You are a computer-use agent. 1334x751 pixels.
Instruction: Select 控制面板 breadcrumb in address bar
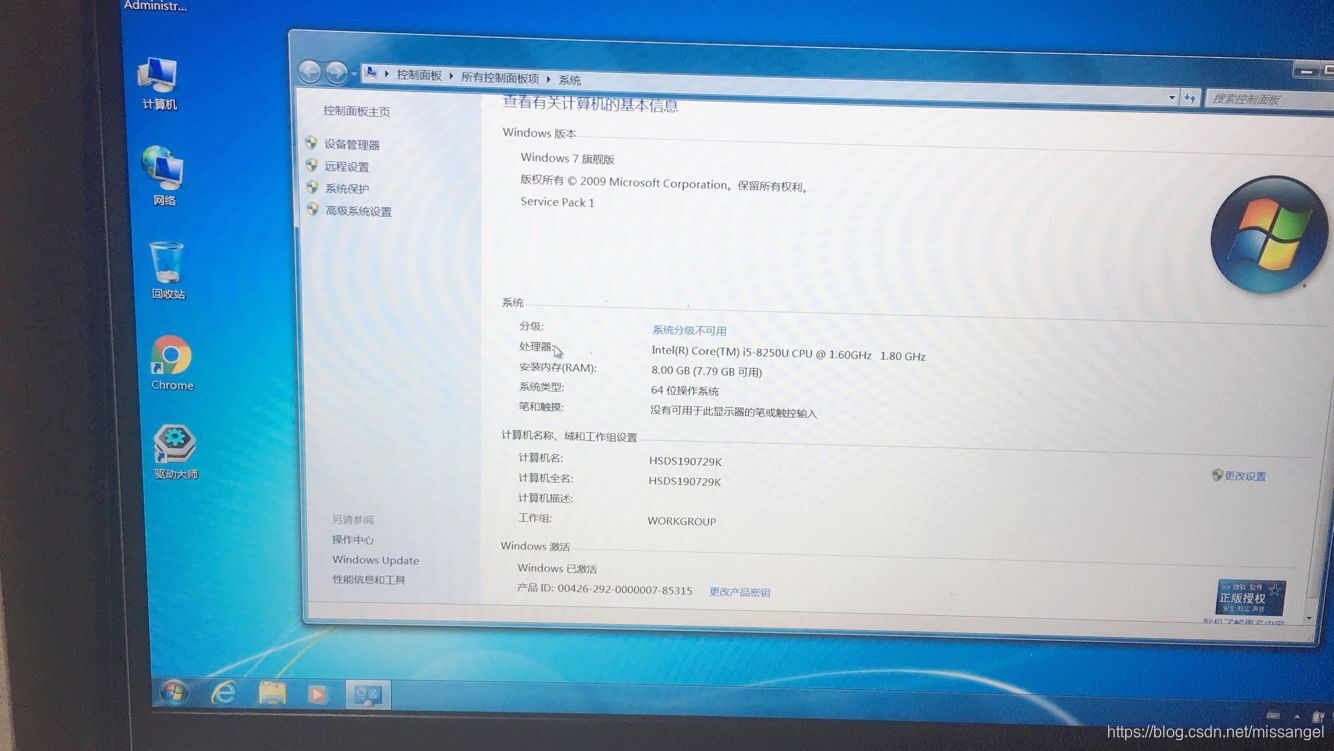(419, 75)
